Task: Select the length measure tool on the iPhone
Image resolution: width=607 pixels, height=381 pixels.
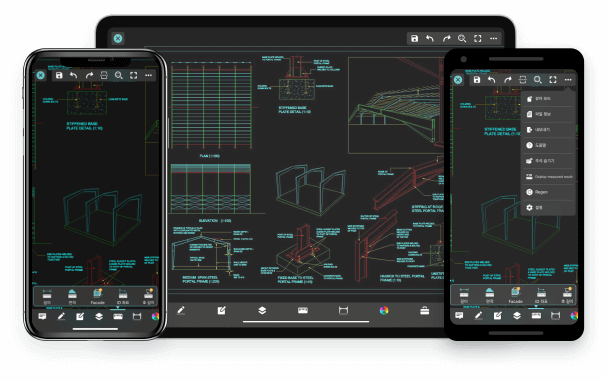Action: (47, 296)
